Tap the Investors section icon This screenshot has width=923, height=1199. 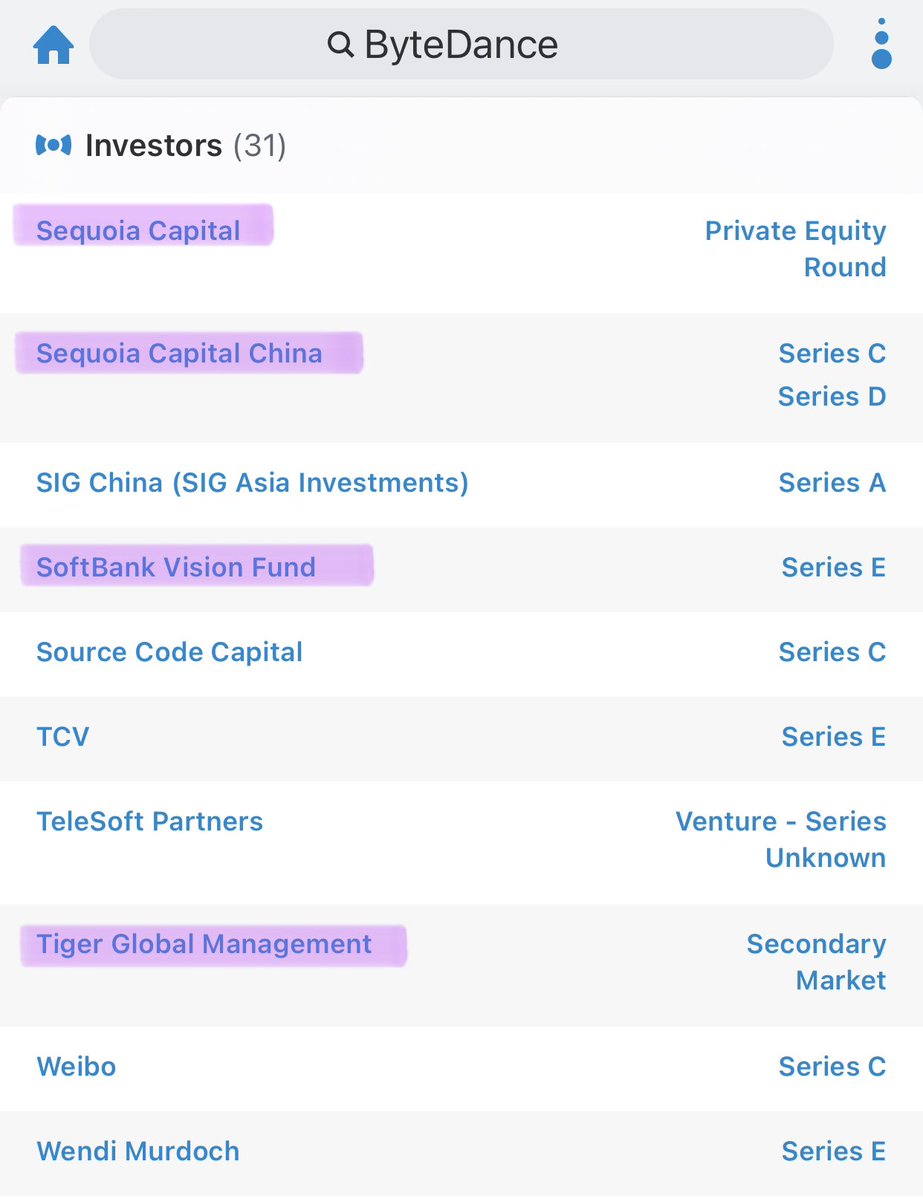click(x=53, y=146)
